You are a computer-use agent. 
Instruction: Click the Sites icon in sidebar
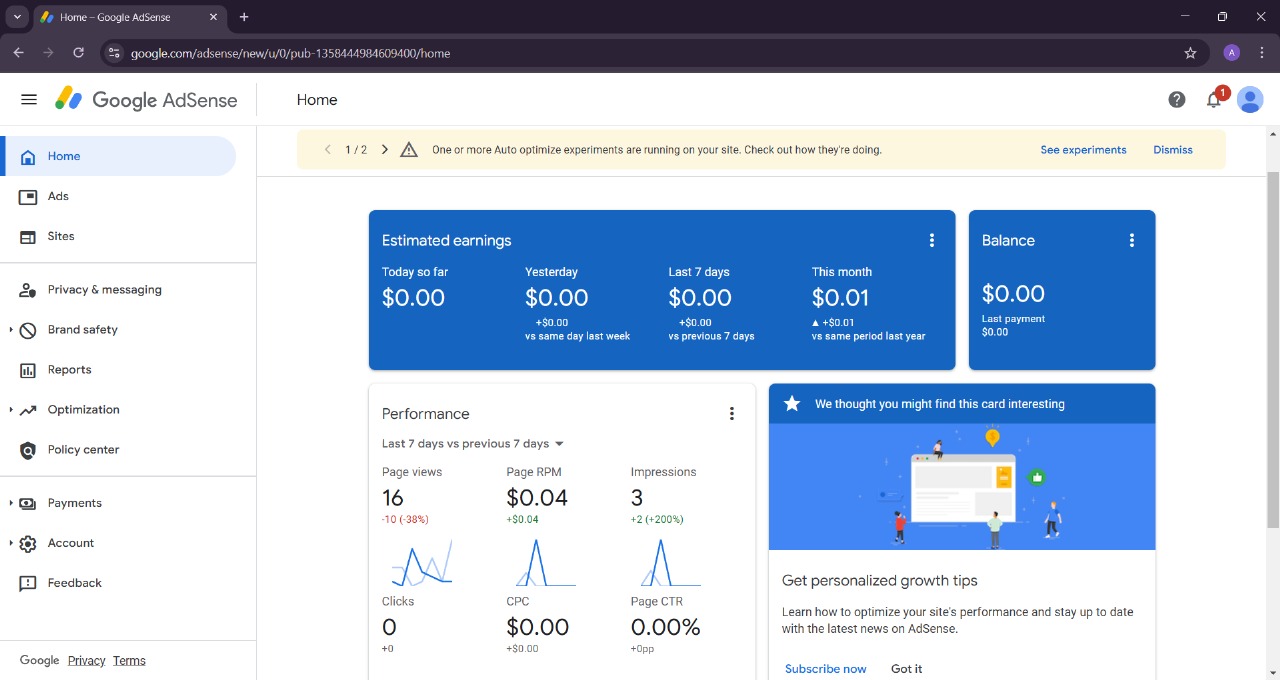click(28, 237)
